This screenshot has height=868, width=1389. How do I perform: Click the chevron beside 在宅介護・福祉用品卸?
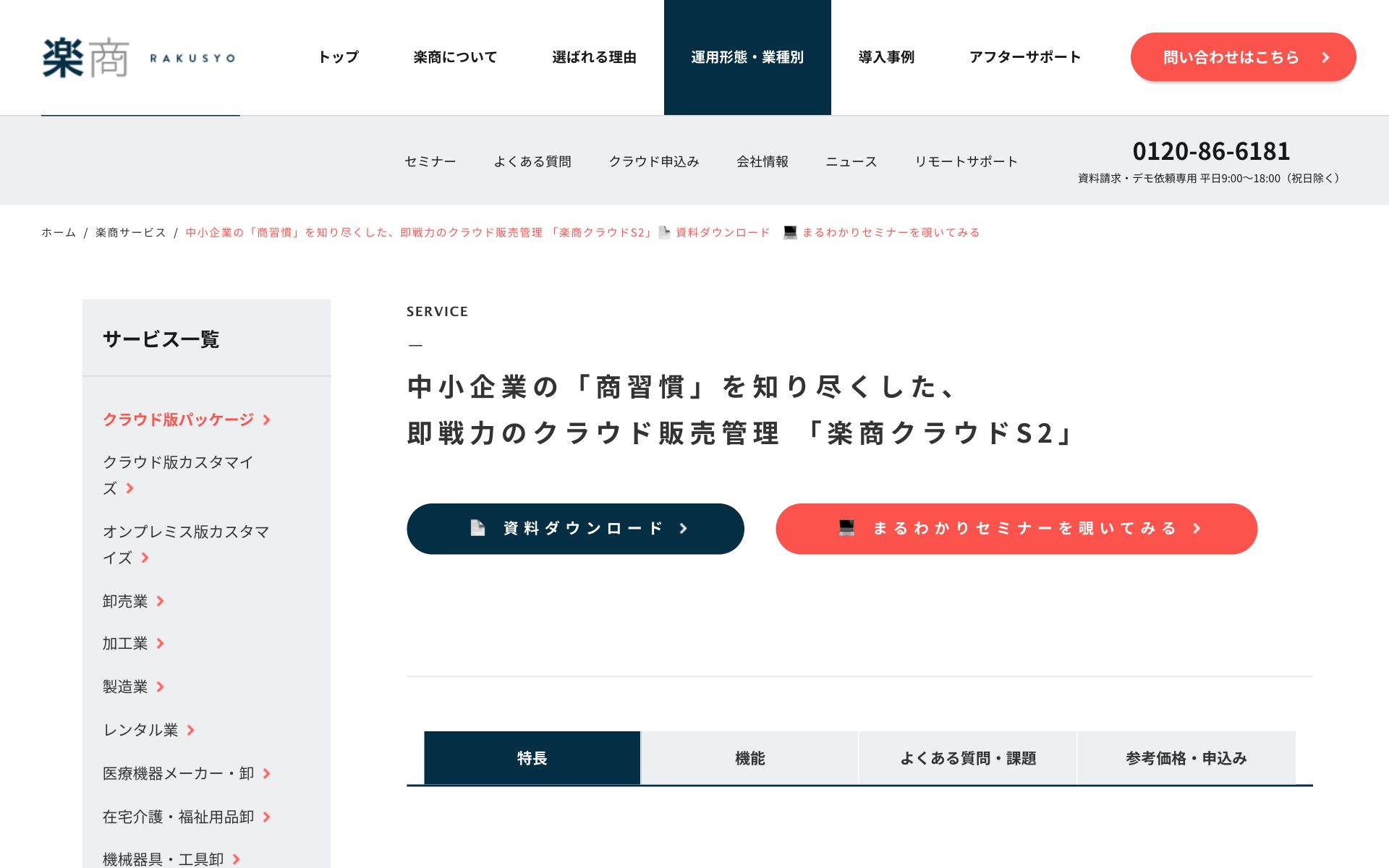267,817
